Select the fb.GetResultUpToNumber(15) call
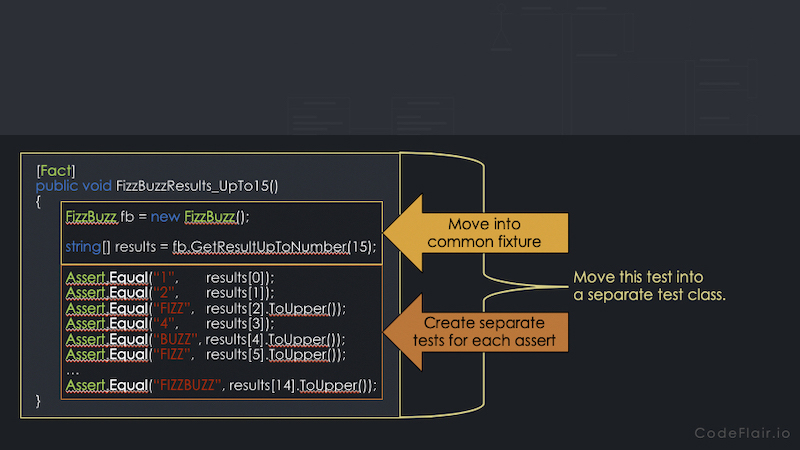 coord(272,247)
